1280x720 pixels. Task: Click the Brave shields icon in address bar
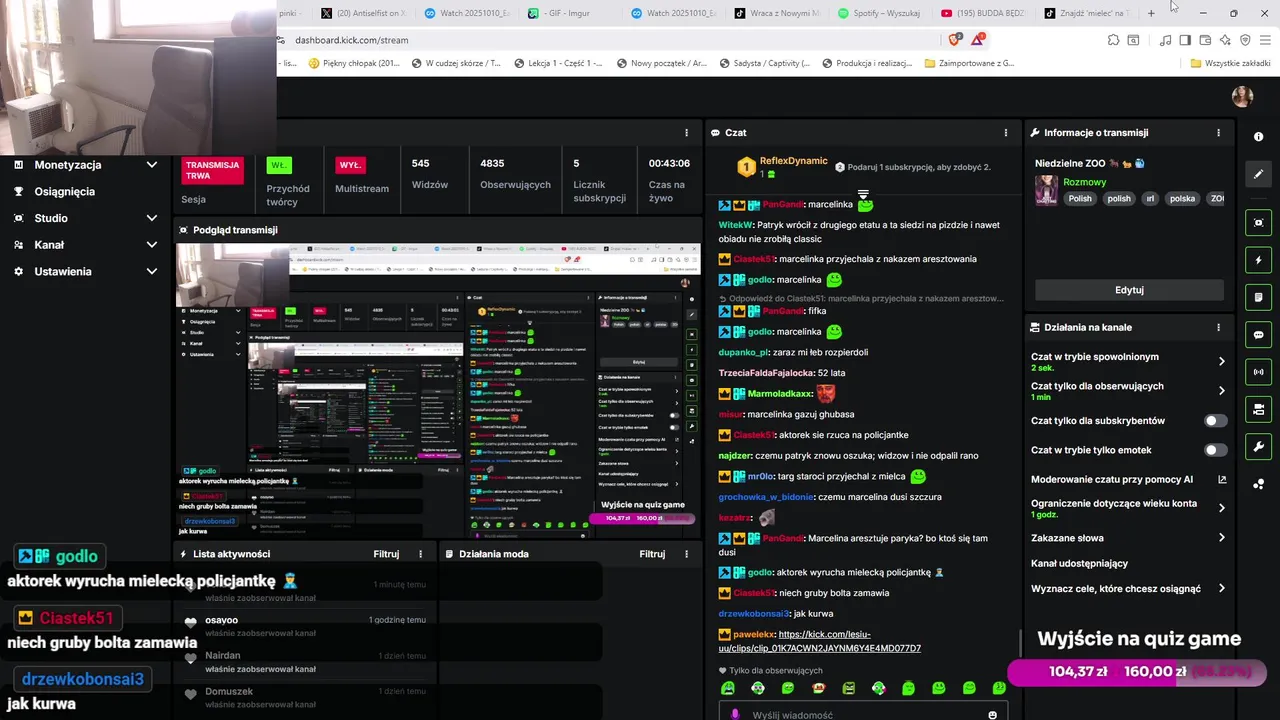tap(954, 40)
